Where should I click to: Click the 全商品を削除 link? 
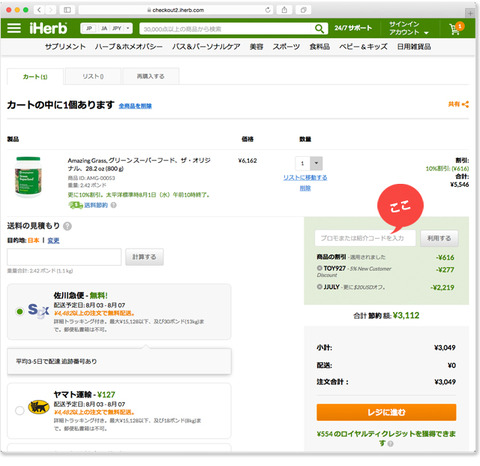135,106
